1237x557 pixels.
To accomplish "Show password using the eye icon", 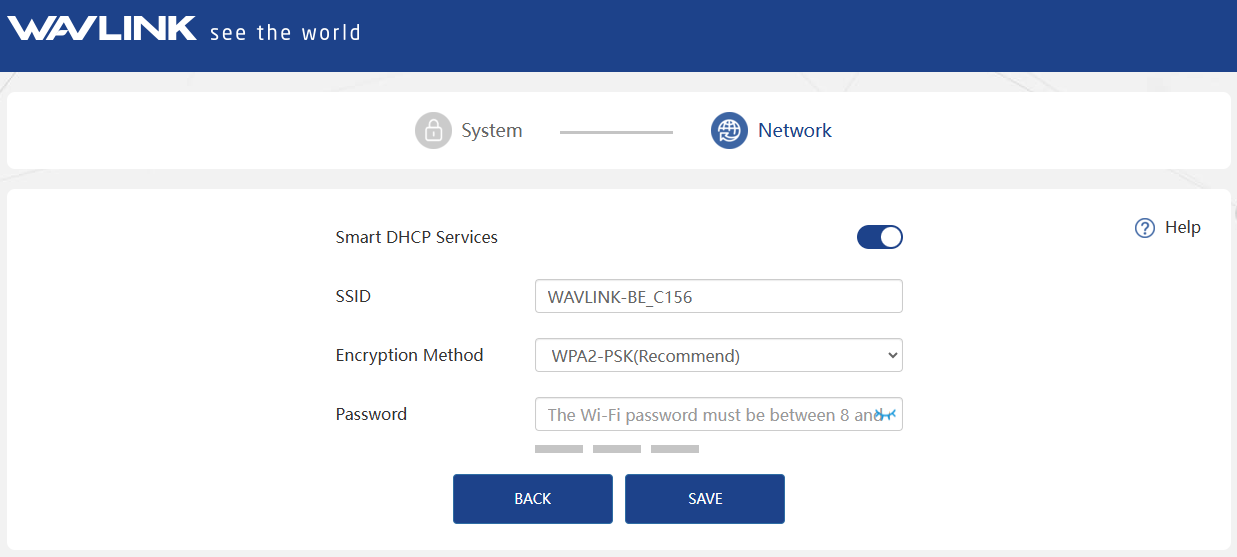I will coord(886,414).
